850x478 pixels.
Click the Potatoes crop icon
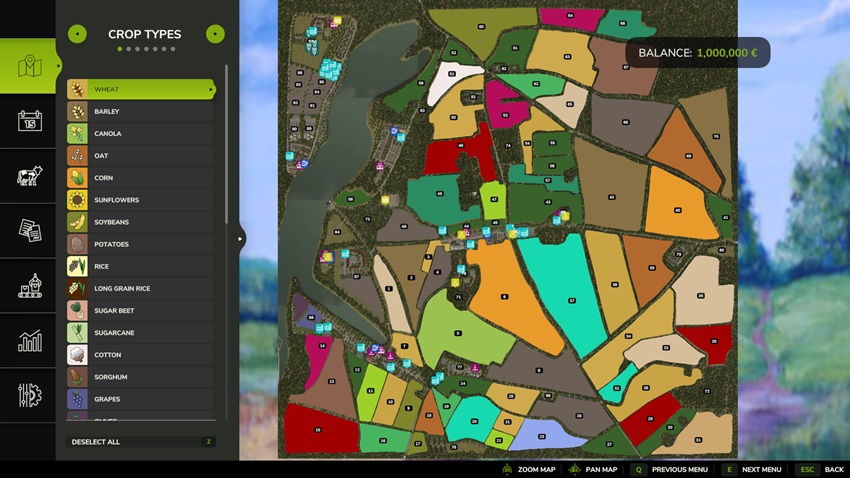click(78, 244)
